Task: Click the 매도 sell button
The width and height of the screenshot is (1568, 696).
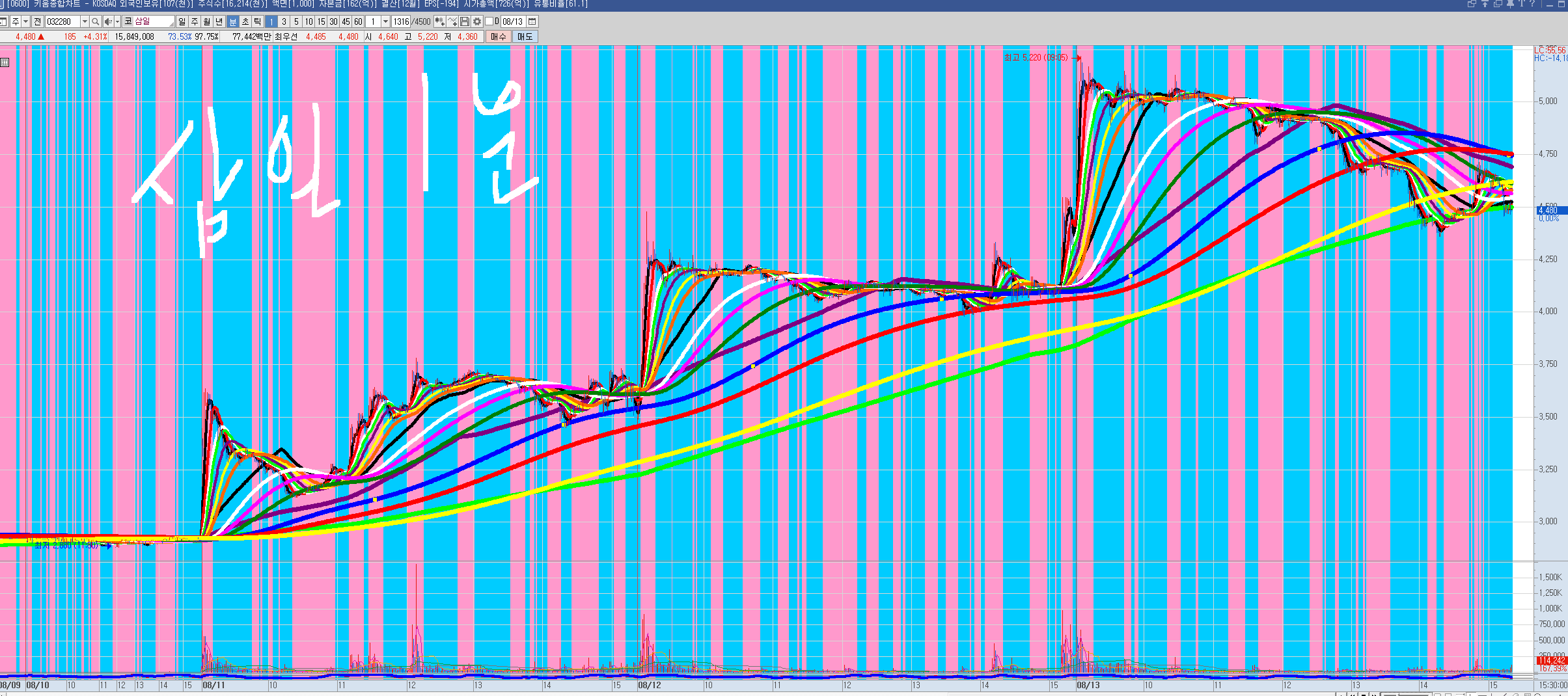Action: click(x=525, y=36)
